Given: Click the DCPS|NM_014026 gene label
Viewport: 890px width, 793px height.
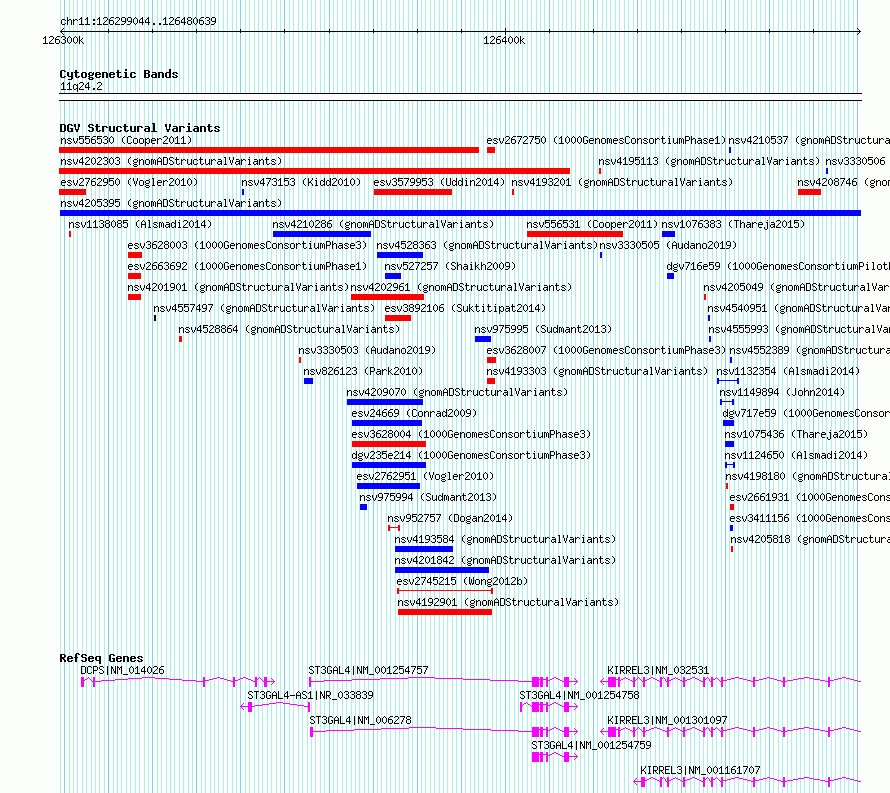Looking at the screenshot, I should point(122,670).
